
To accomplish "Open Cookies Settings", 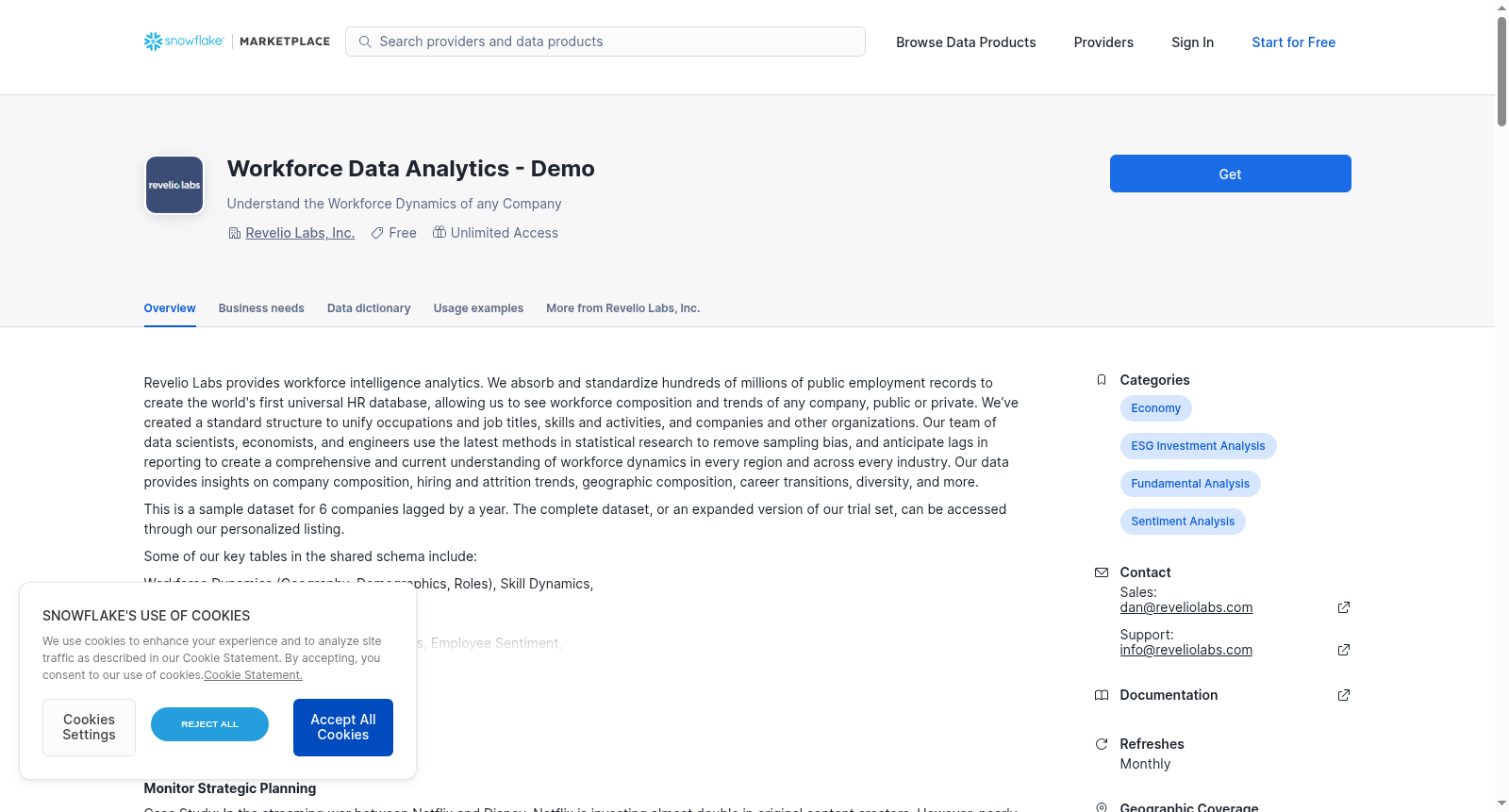I will click(x=89, y=727).
